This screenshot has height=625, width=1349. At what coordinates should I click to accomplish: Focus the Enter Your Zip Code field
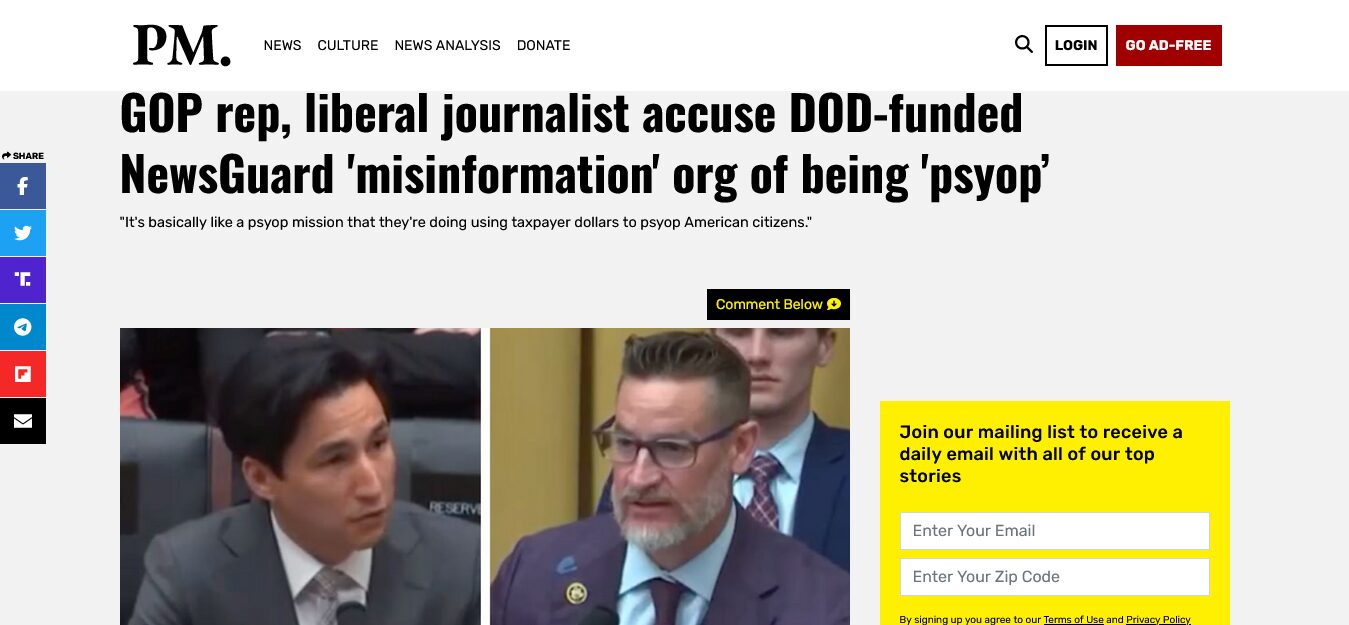click(x=1054, y=577)
